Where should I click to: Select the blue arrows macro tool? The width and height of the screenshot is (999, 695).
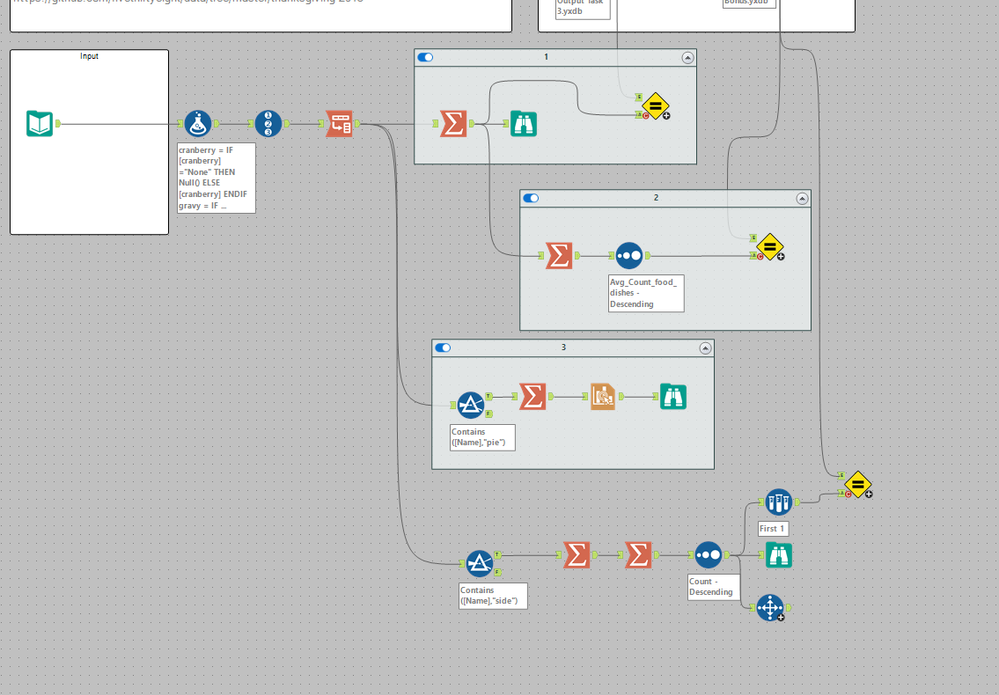pos(770,608)
